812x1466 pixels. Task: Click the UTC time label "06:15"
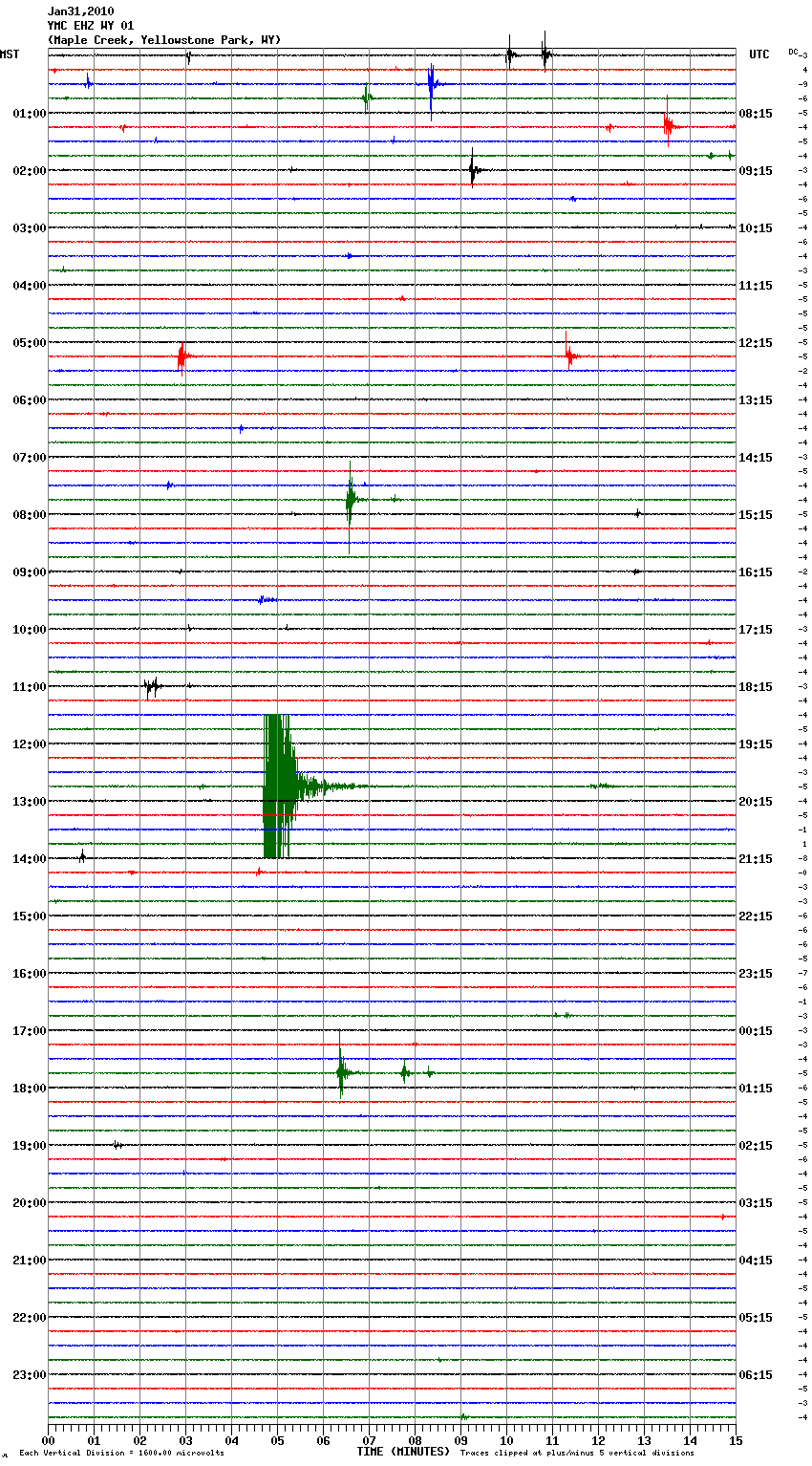(756, 1375)
